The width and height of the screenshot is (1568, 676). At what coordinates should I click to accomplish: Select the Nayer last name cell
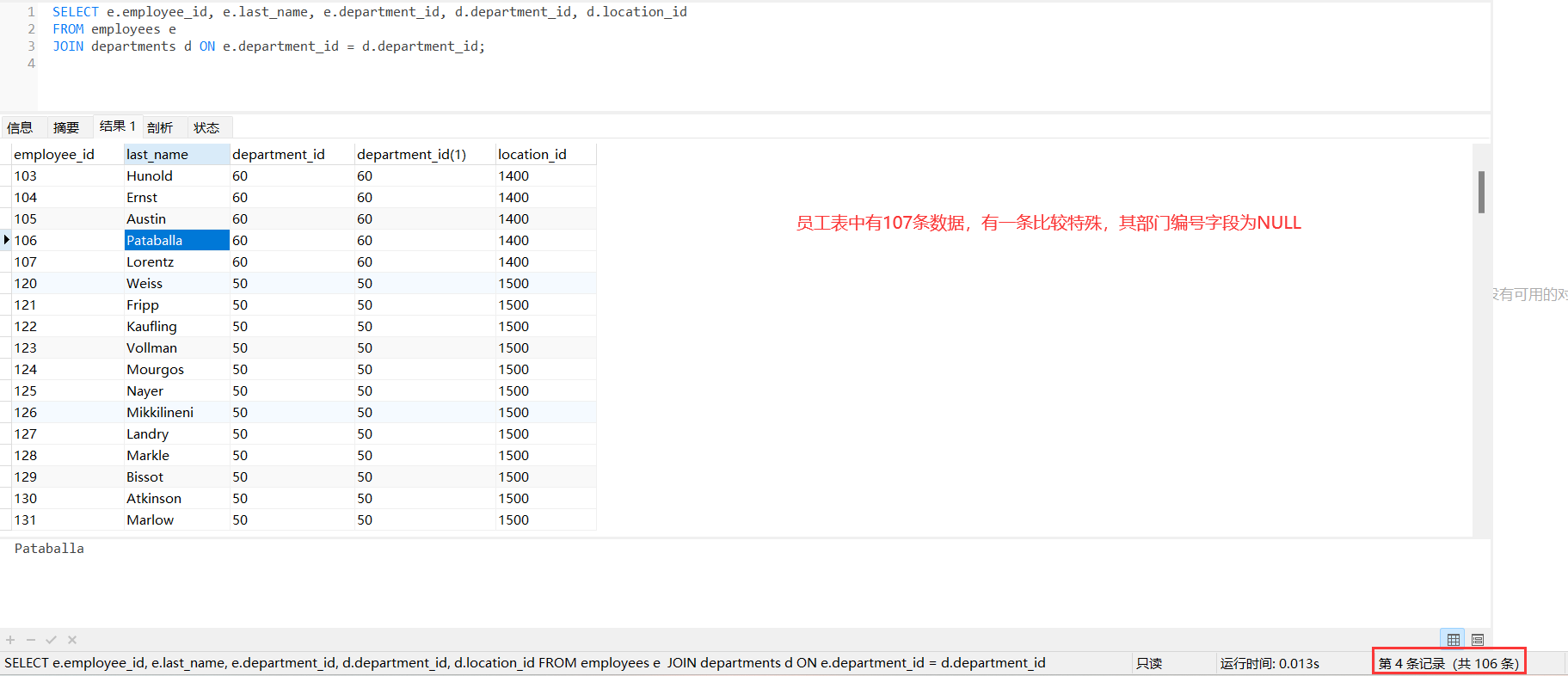176,390
